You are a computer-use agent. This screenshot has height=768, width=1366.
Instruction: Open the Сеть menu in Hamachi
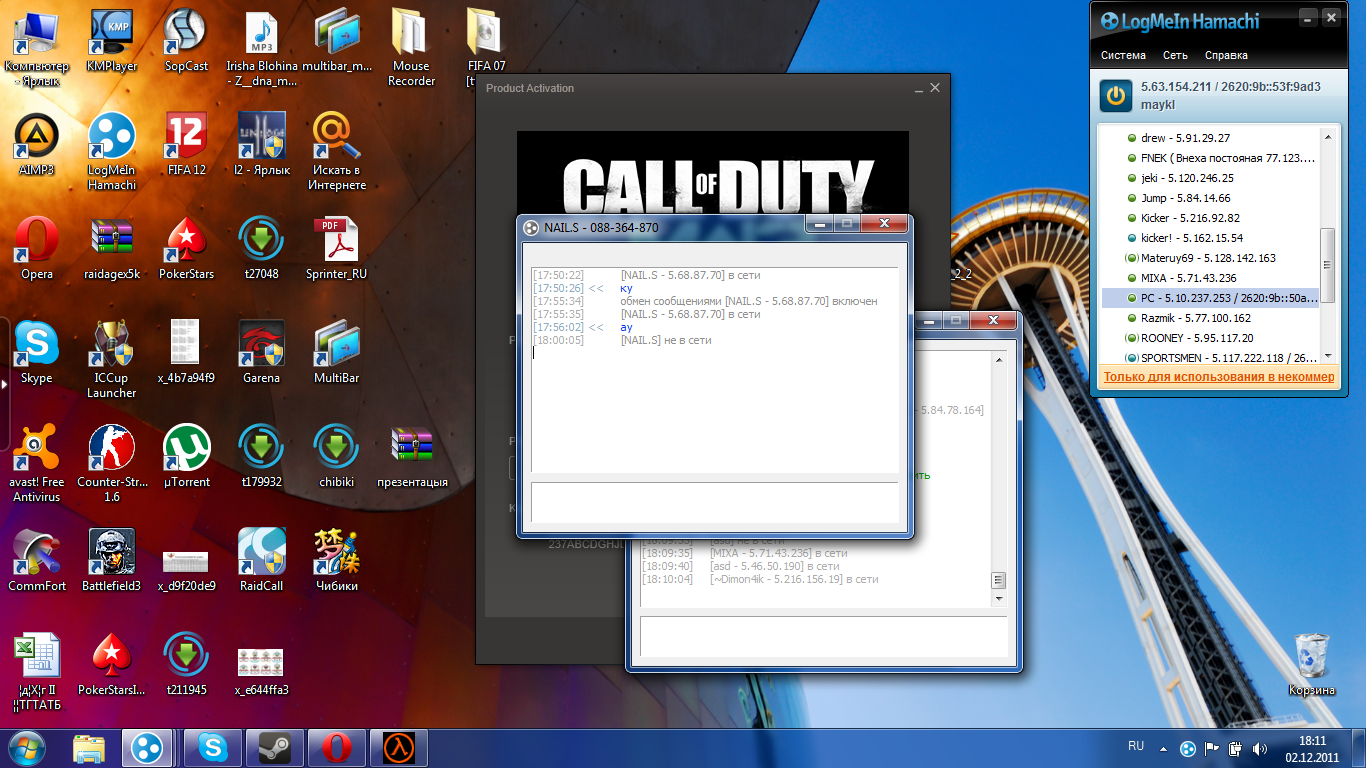(x=1175, y=55)
